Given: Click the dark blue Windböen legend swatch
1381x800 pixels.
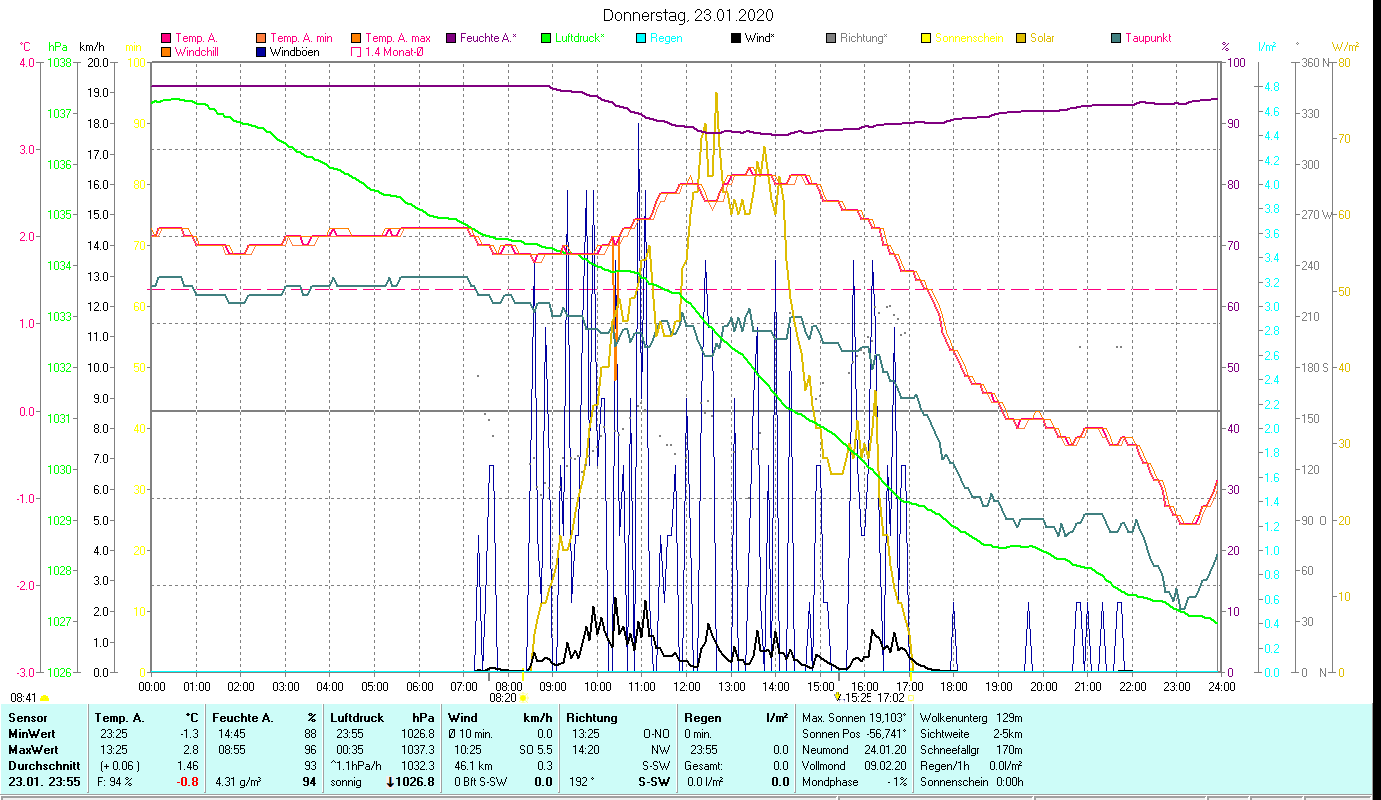Looking at the screenshot, I should tap(262, 51).
